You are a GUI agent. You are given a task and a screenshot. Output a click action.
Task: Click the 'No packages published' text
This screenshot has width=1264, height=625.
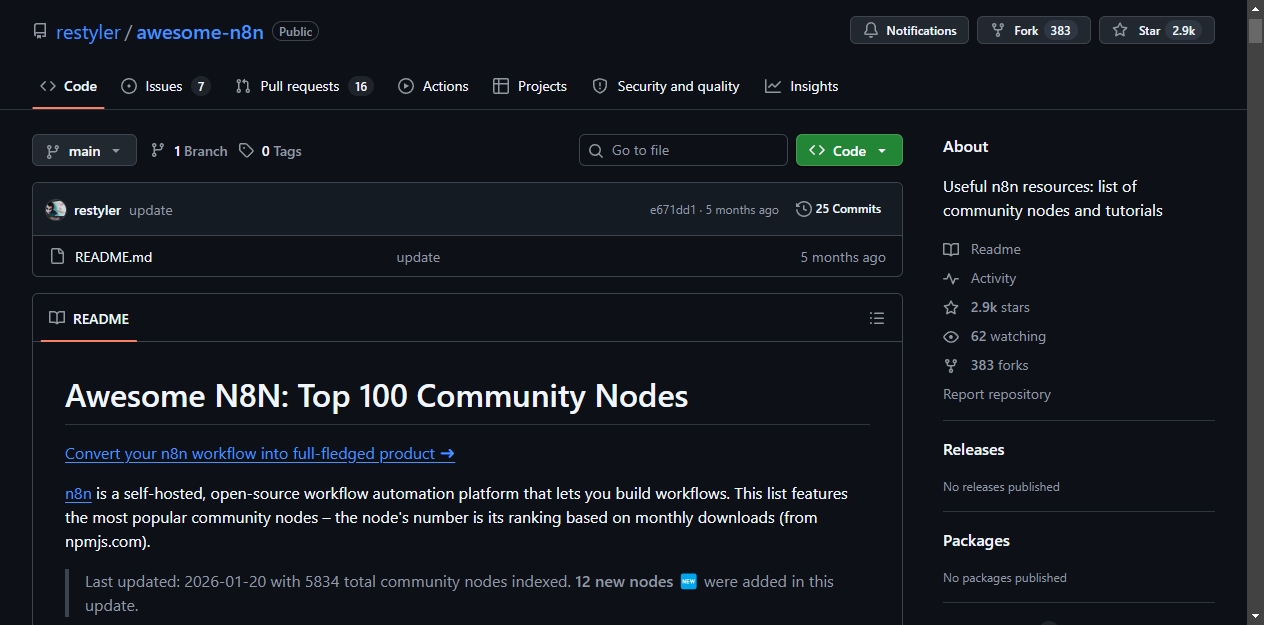[1005, 578]
